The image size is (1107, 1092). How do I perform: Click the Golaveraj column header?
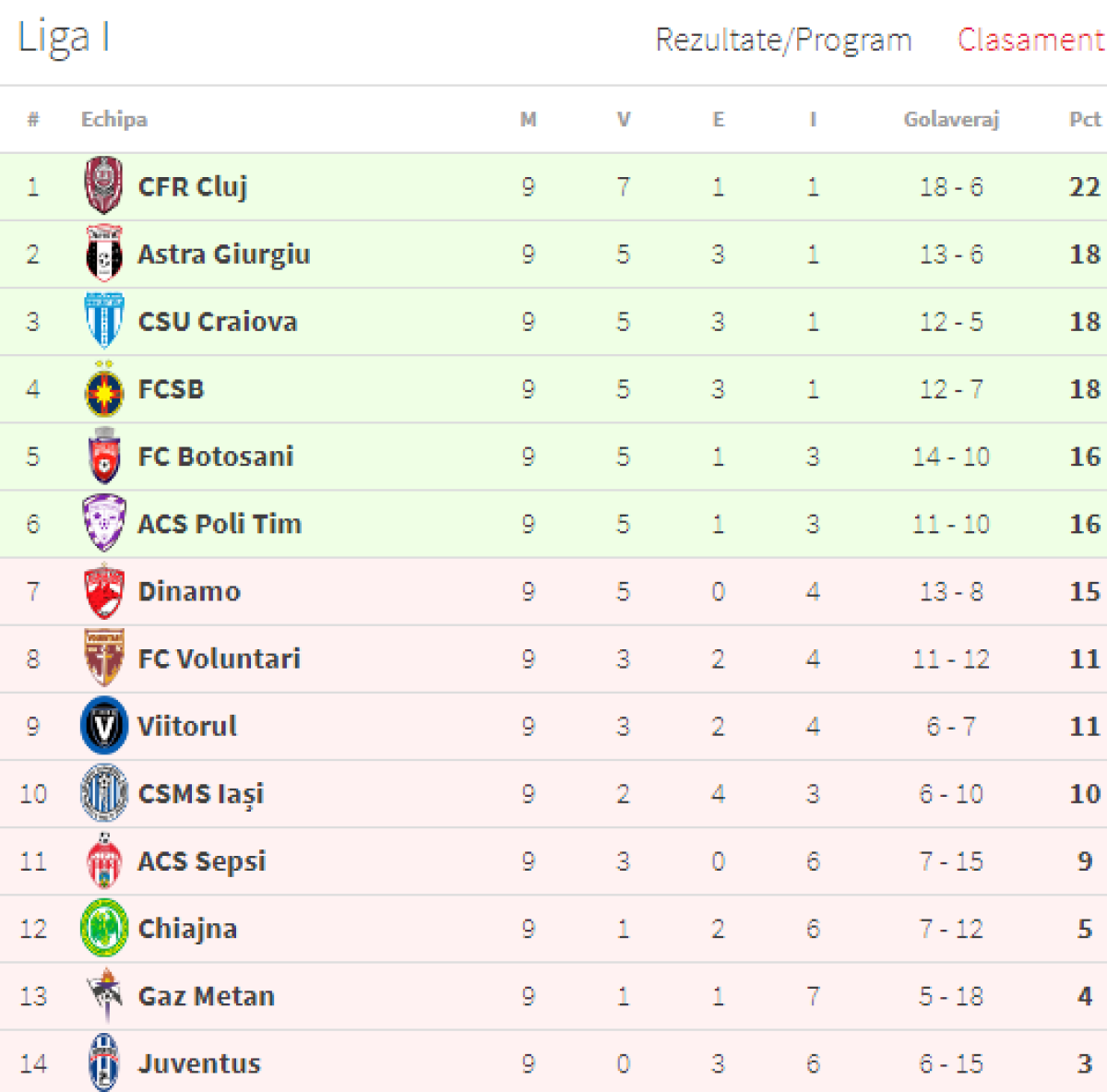[x=951, y=120]
